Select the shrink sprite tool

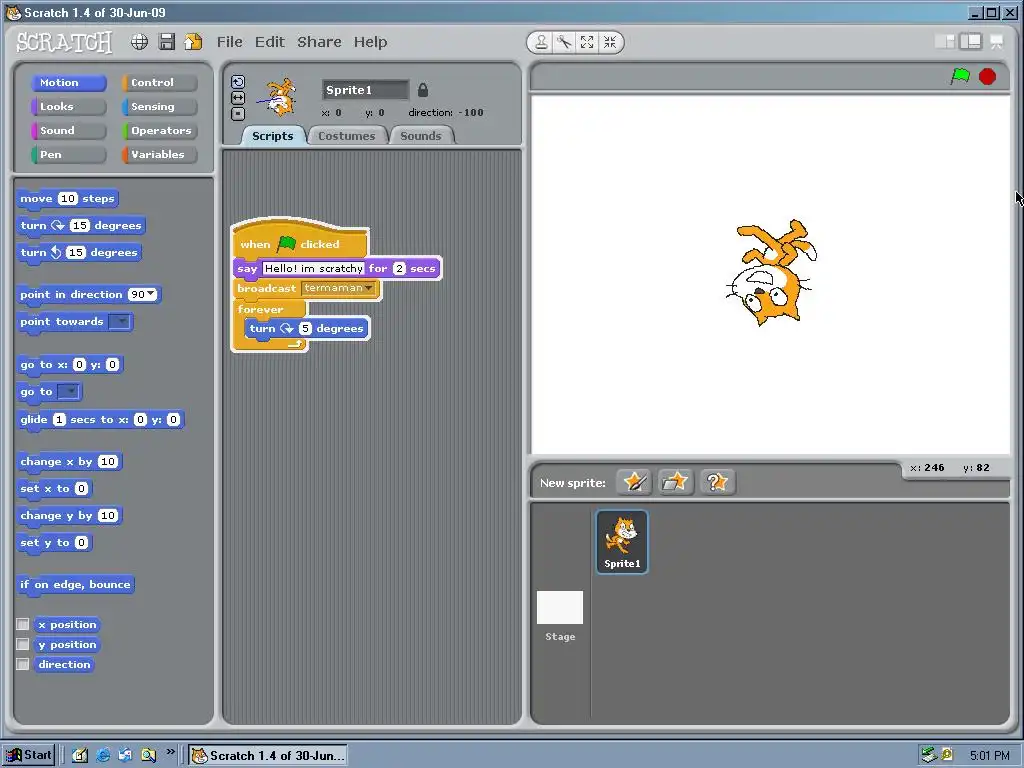pyautogui.click(x=610, y=42)
